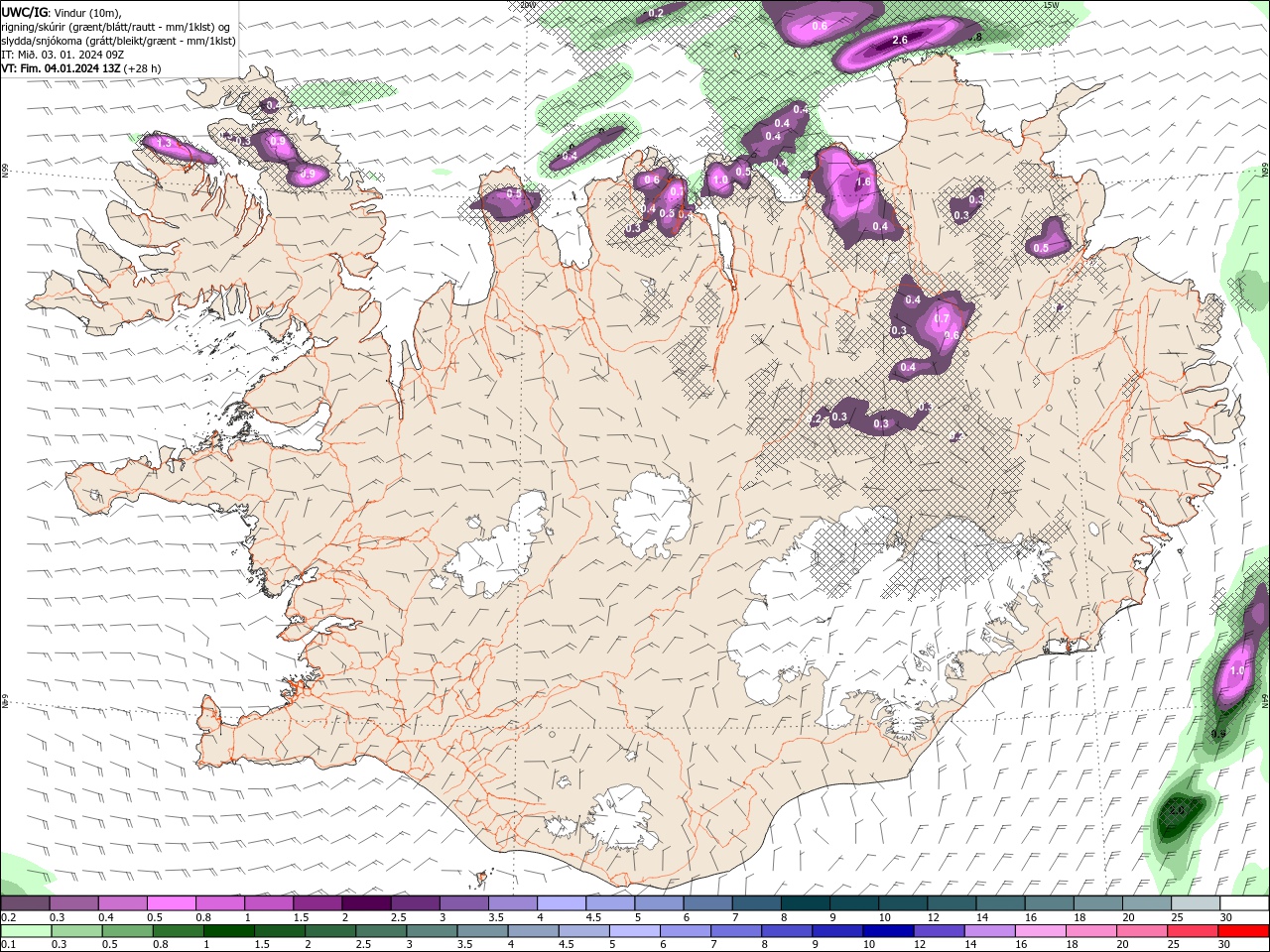Click the '1.3' value in the Westfjords area

[165, 145]
